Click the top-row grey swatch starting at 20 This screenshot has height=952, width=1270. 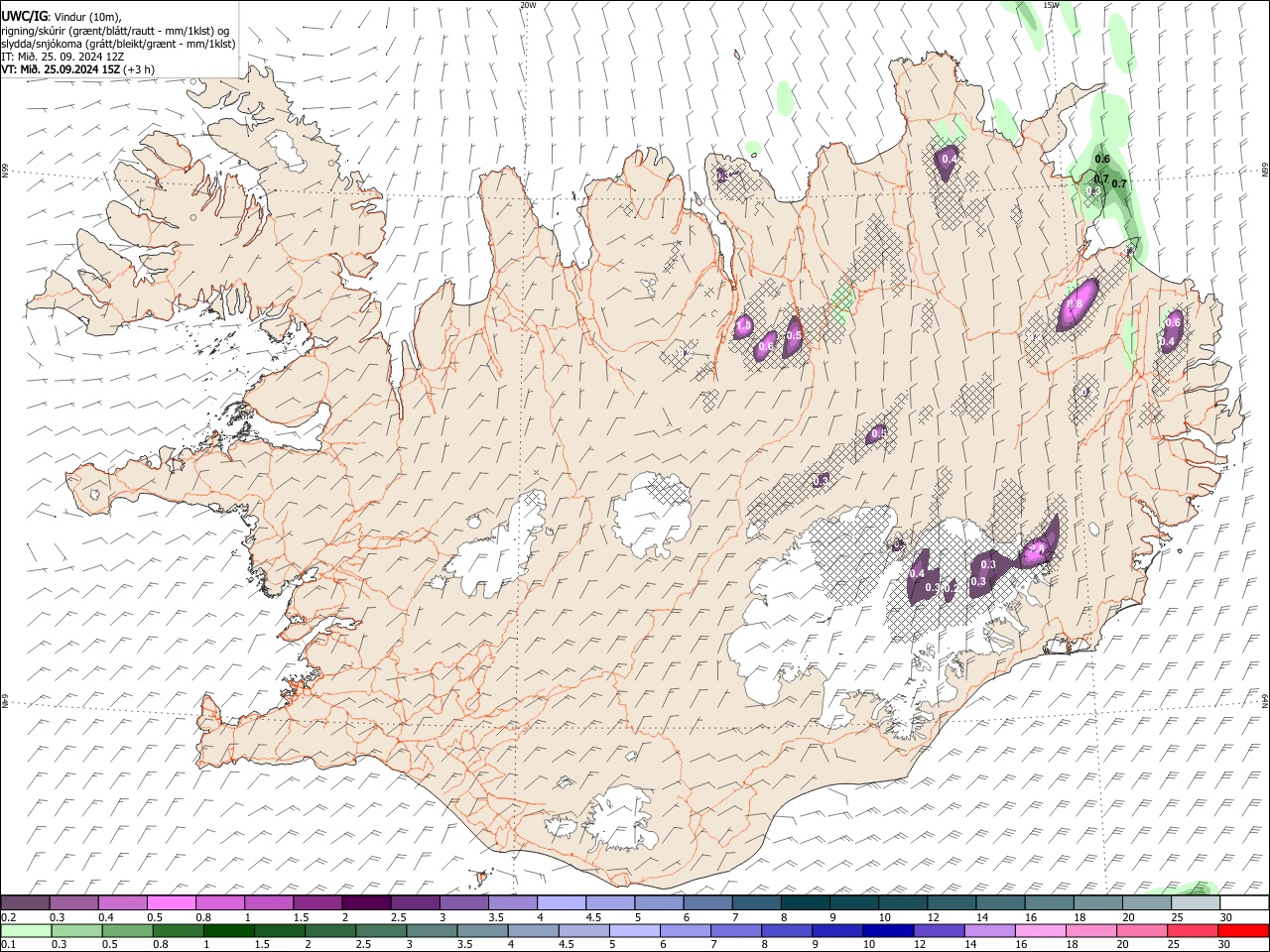click(x=1148, y=903)
